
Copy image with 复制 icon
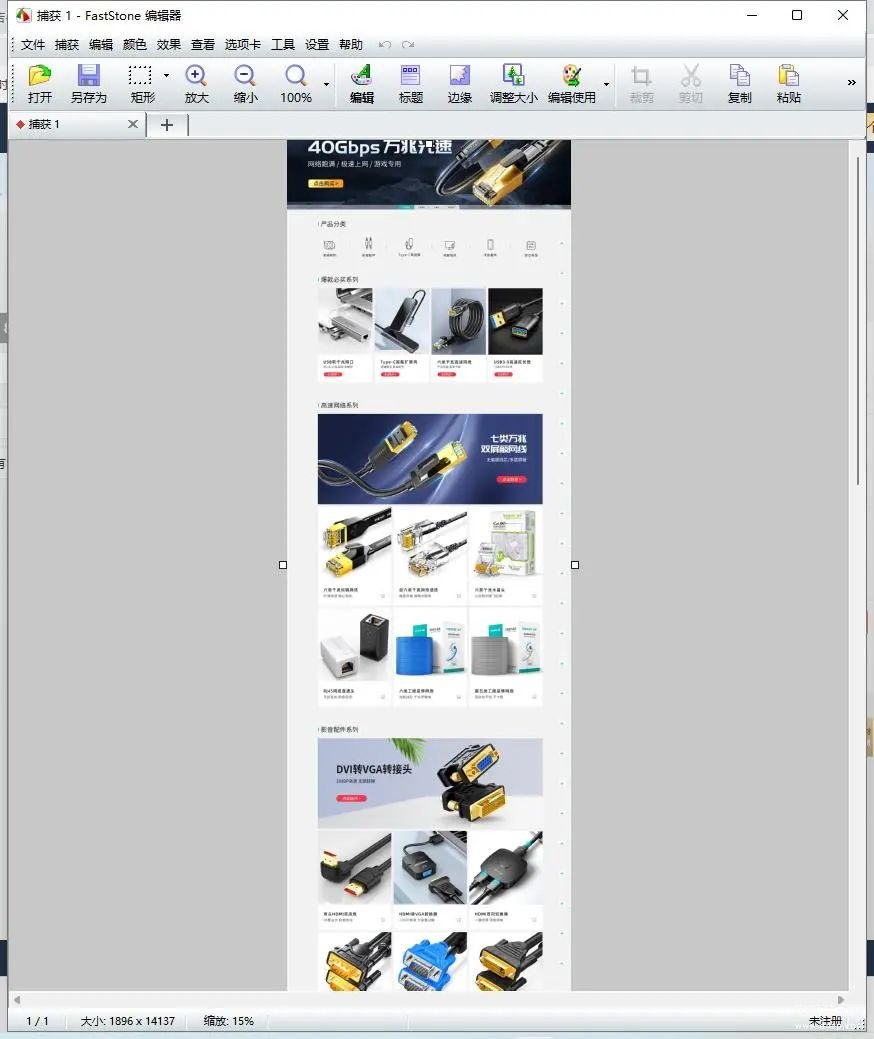(x=739, y=83)
